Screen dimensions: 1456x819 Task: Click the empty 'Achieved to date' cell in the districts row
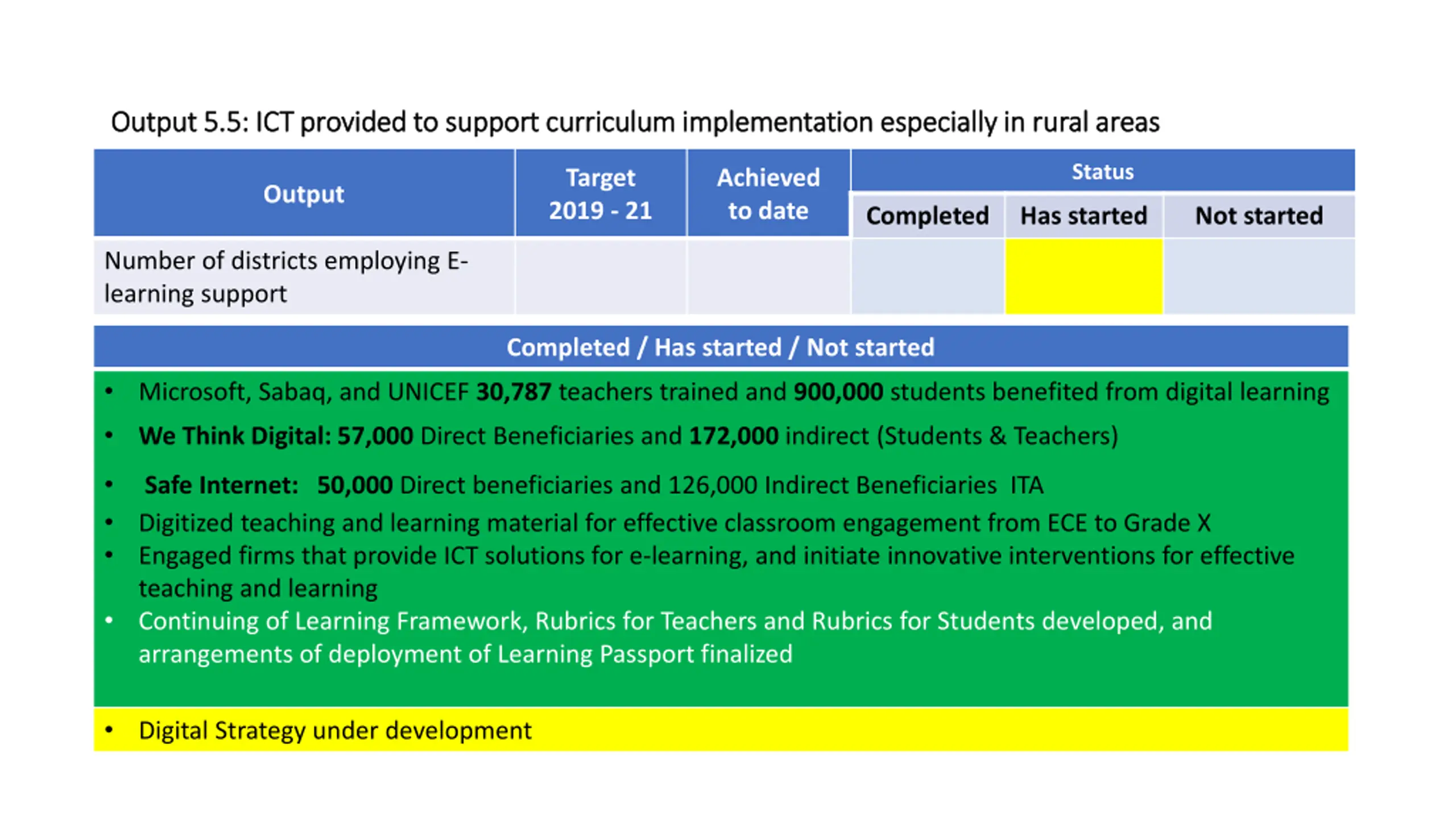pos(768,276)
